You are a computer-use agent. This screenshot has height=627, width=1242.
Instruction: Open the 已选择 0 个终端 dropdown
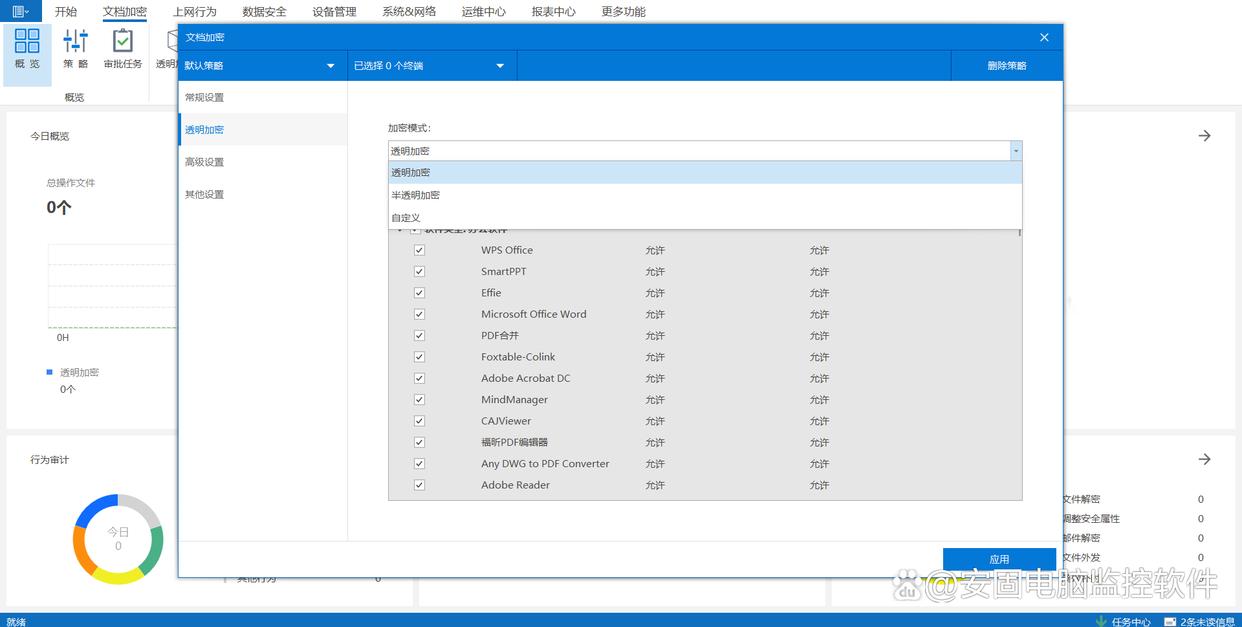tap(500, 66)
